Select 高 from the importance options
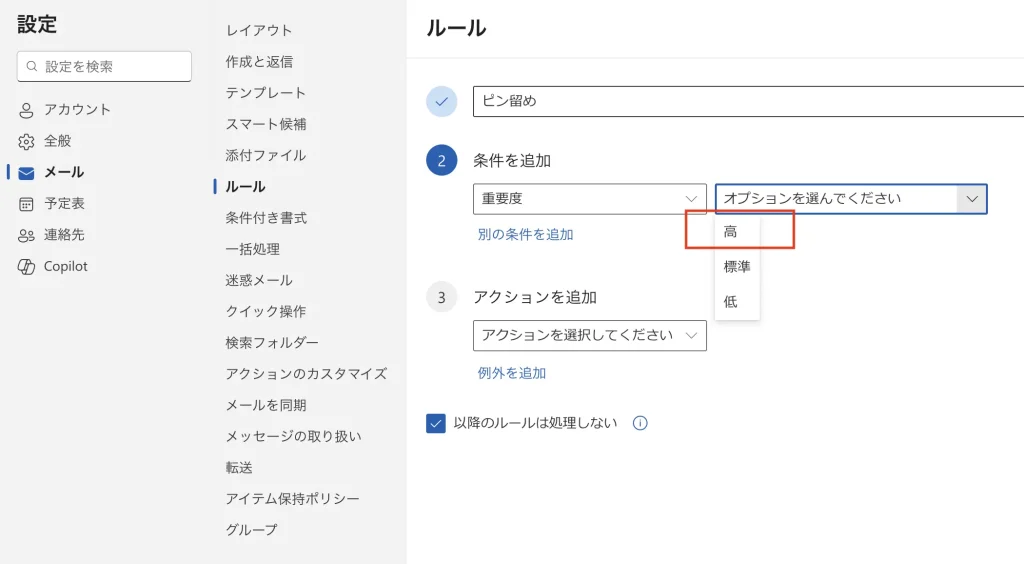 (731, 232)
